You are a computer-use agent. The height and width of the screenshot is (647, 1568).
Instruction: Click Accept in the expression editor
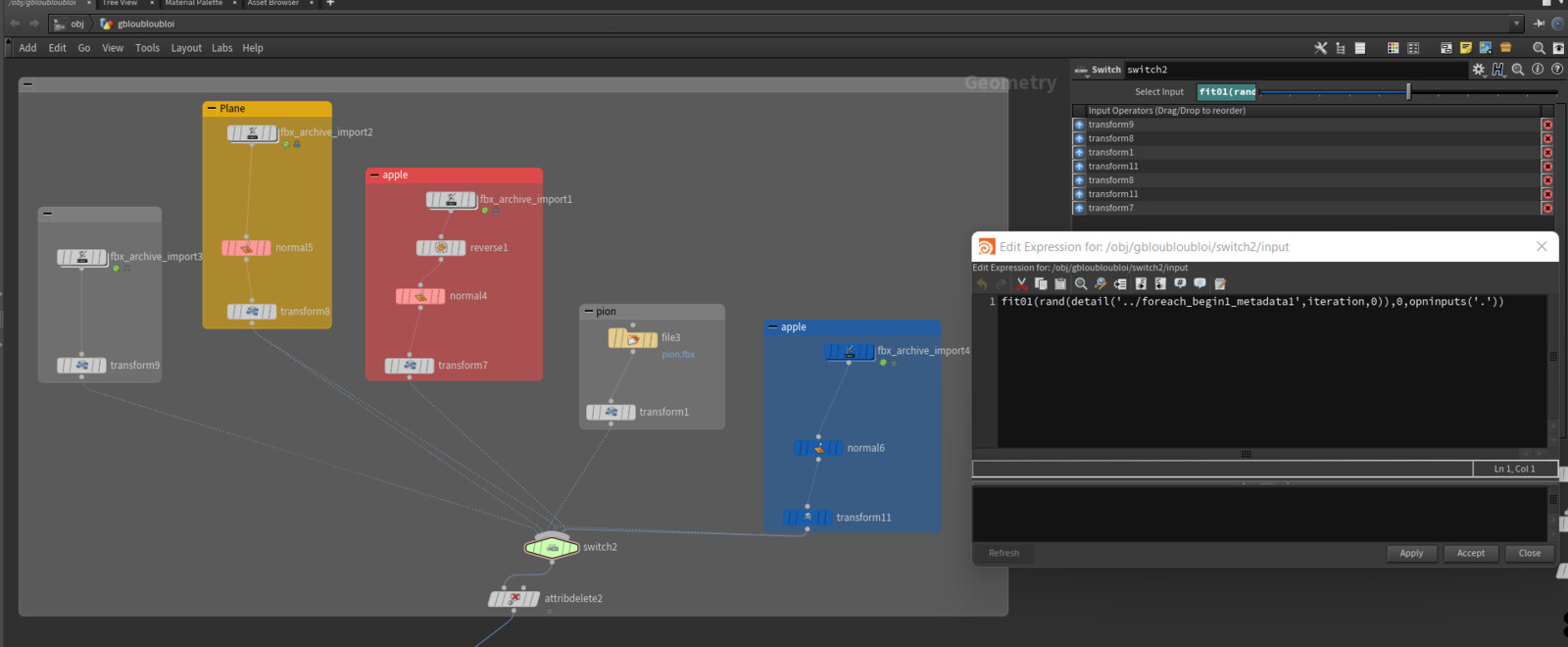click(x=1470, y=554)
